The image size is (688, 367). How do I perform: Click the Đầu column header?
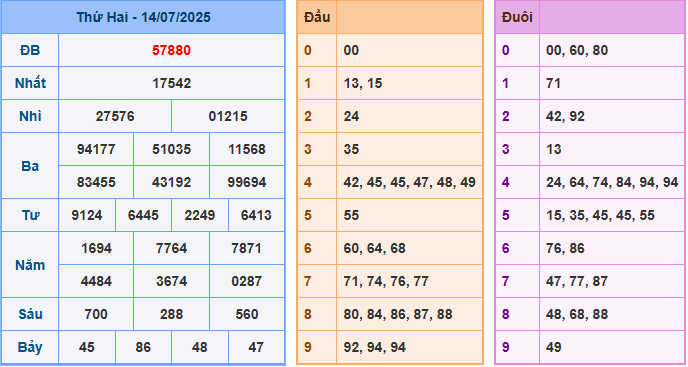(317, 17)
